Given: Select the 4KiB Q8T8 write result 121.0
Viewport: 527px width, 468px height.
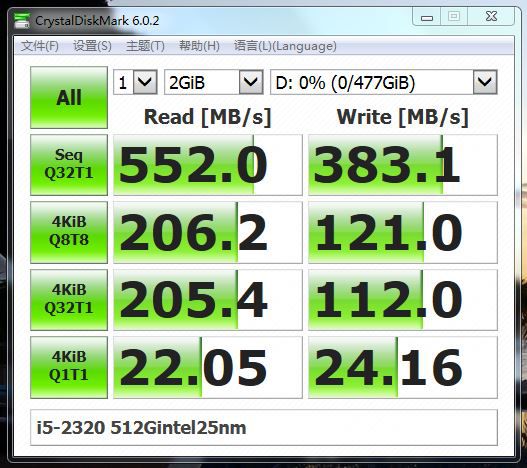Looking at the screenshot, I should click(403, 232).
